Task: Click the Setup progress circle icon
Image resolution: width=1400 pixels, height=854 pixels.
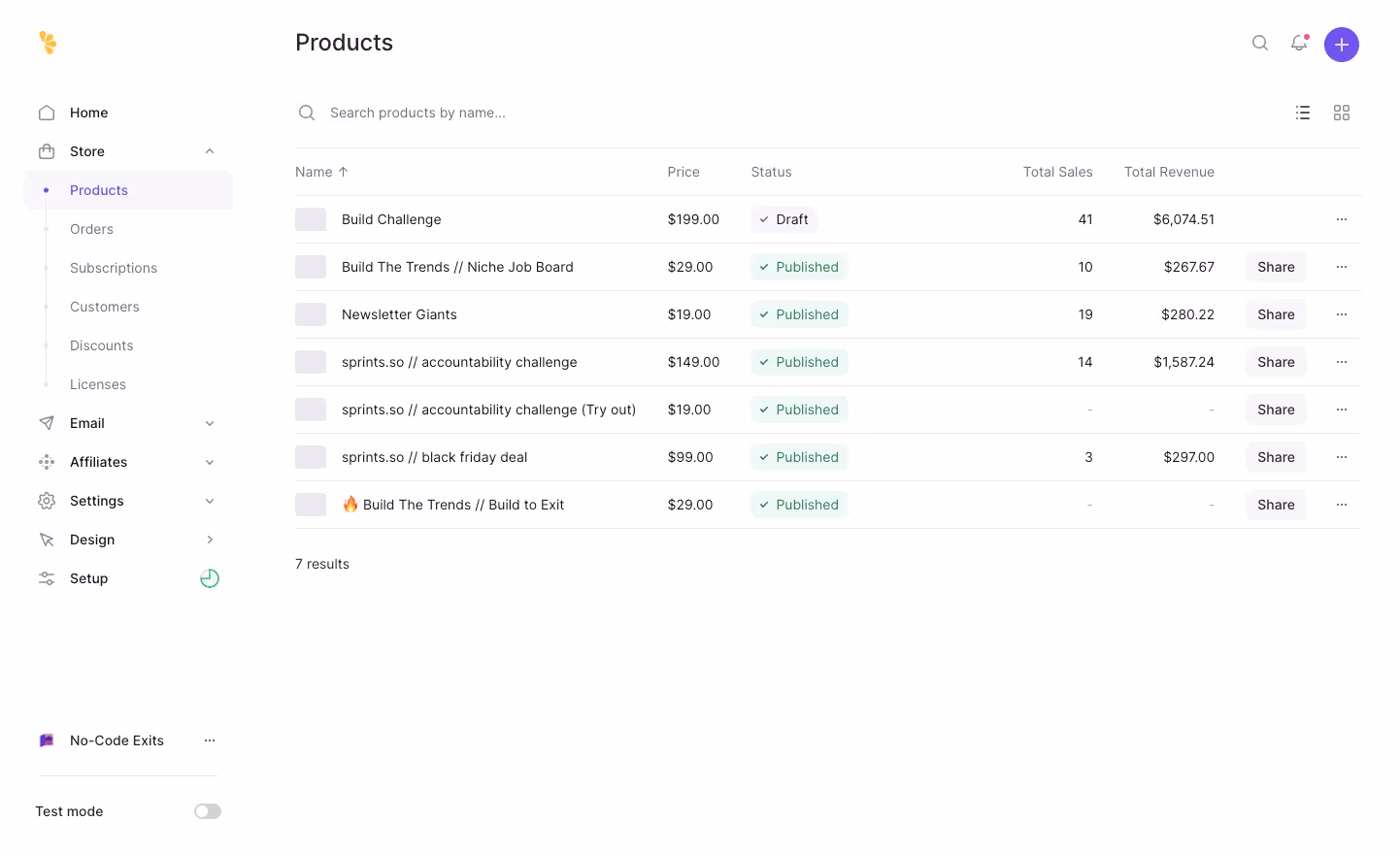Action: tap(210, 578)
